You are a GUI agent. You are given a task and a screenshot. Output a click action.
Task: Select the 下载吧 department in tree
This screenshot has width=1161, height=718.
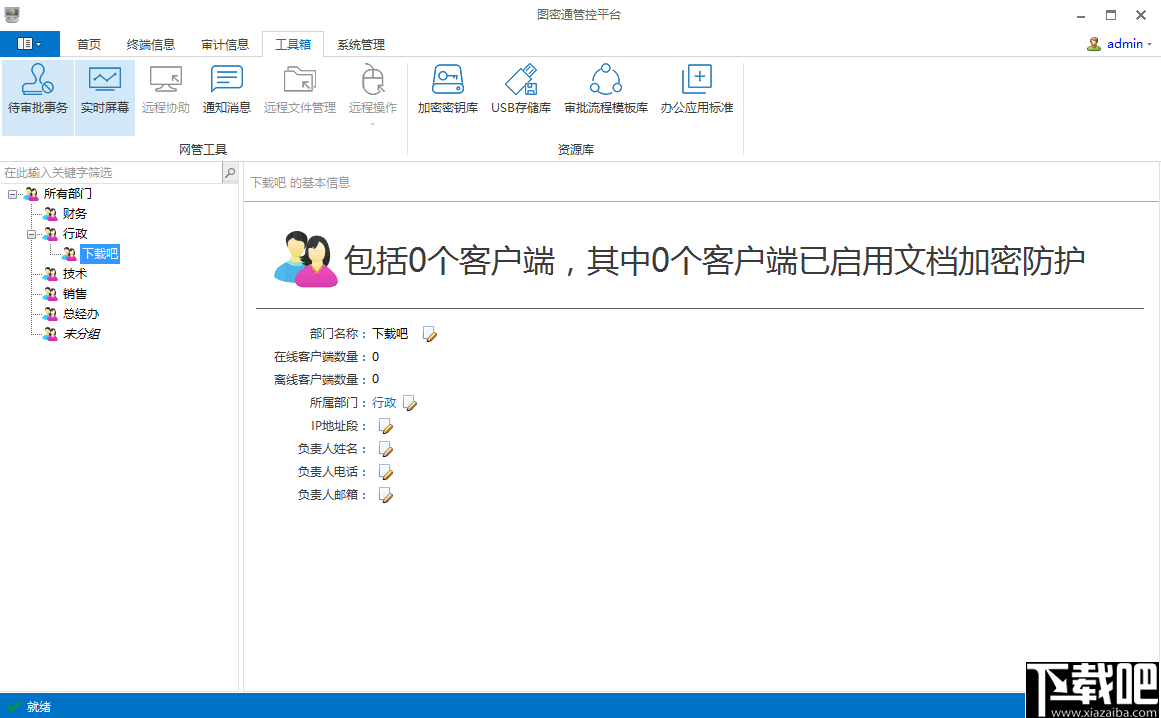100,253
